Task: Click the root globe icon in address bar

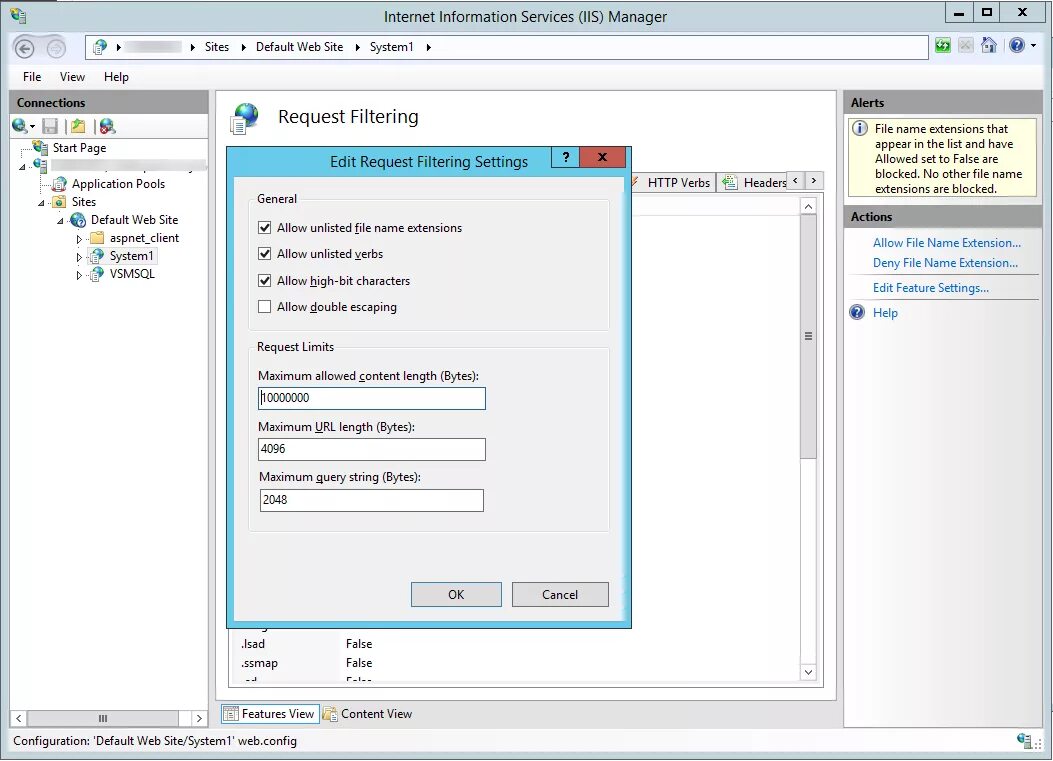Action: click(100, 47)
